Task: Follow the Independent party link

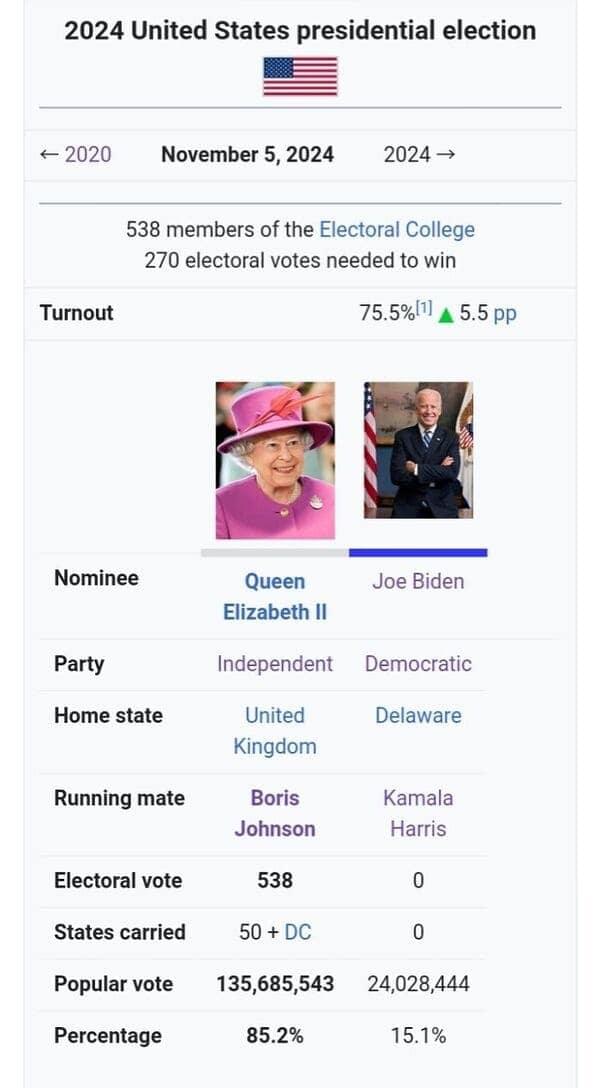Action: coord(275,663)
